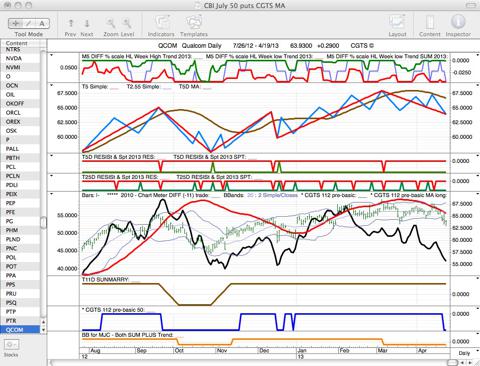The image size is (480, 366).
Task: Select the line drawing tool mode
Action: pyautogui.click(x=29, y=23)
